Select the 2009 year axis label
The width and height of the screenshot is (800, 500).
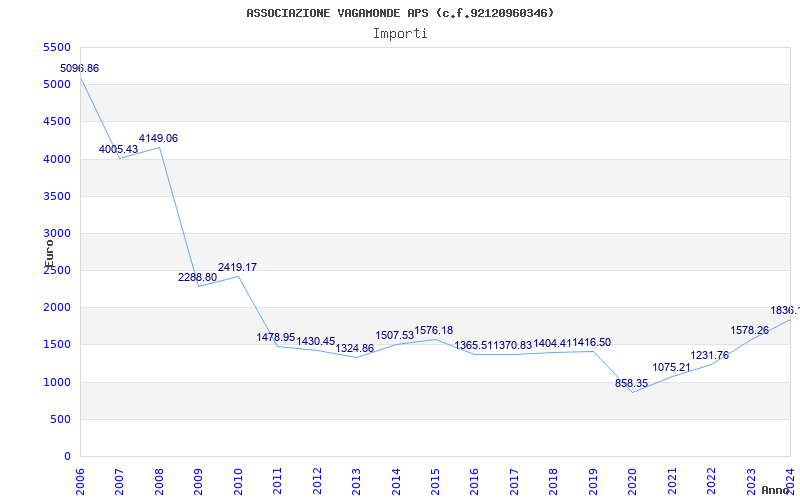click(198, 481)
